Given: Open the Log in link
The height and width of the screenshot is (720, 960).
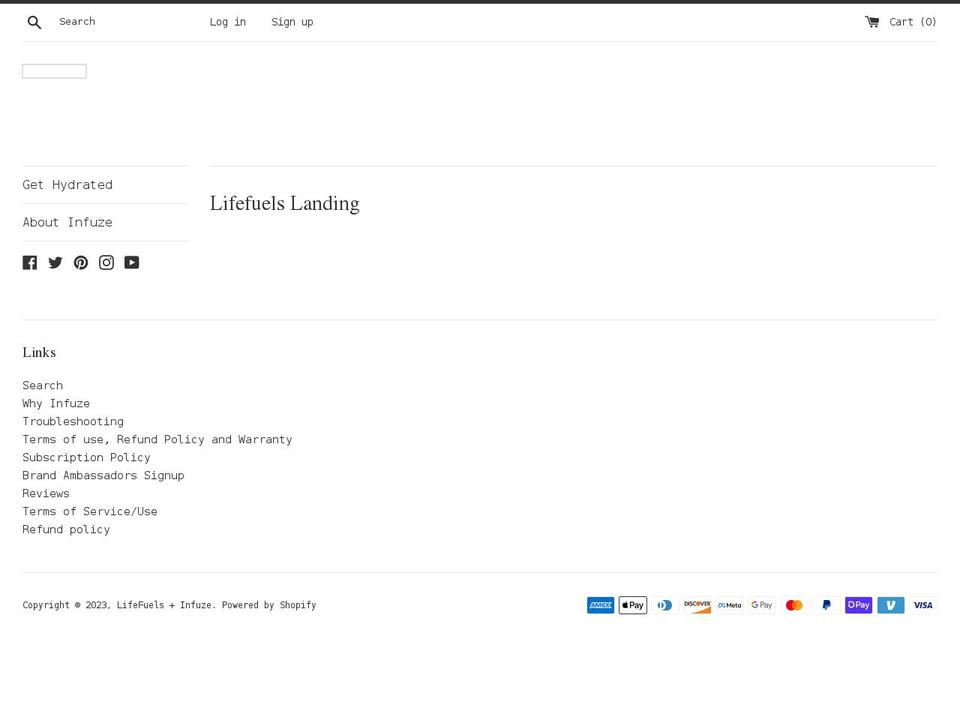Looking at the screenshot, I should [228, 22].
